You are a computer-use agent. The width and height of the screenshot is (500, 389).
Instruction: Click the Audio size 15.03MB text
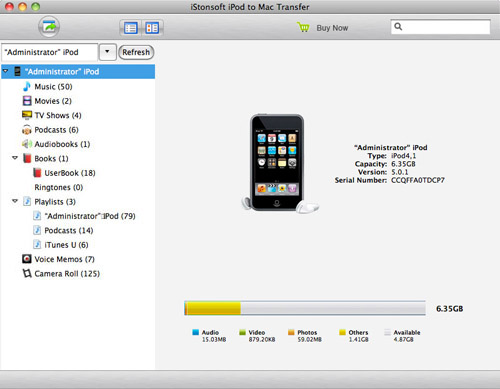[x=214, y=340]
